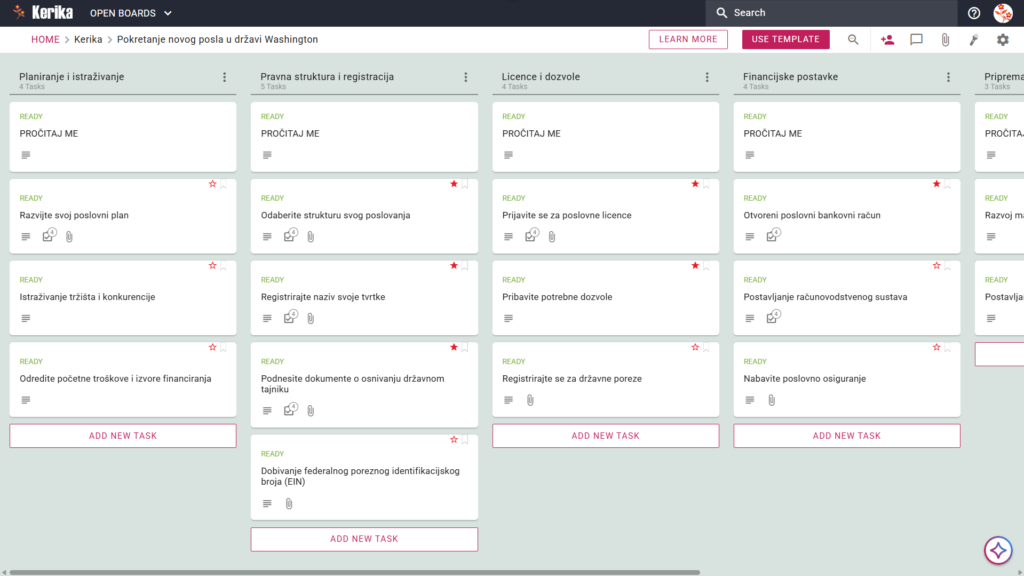
Task: Click checklist icon on Otvoreni poslovni bankovni račun
Action: click(x=773, y=235)
